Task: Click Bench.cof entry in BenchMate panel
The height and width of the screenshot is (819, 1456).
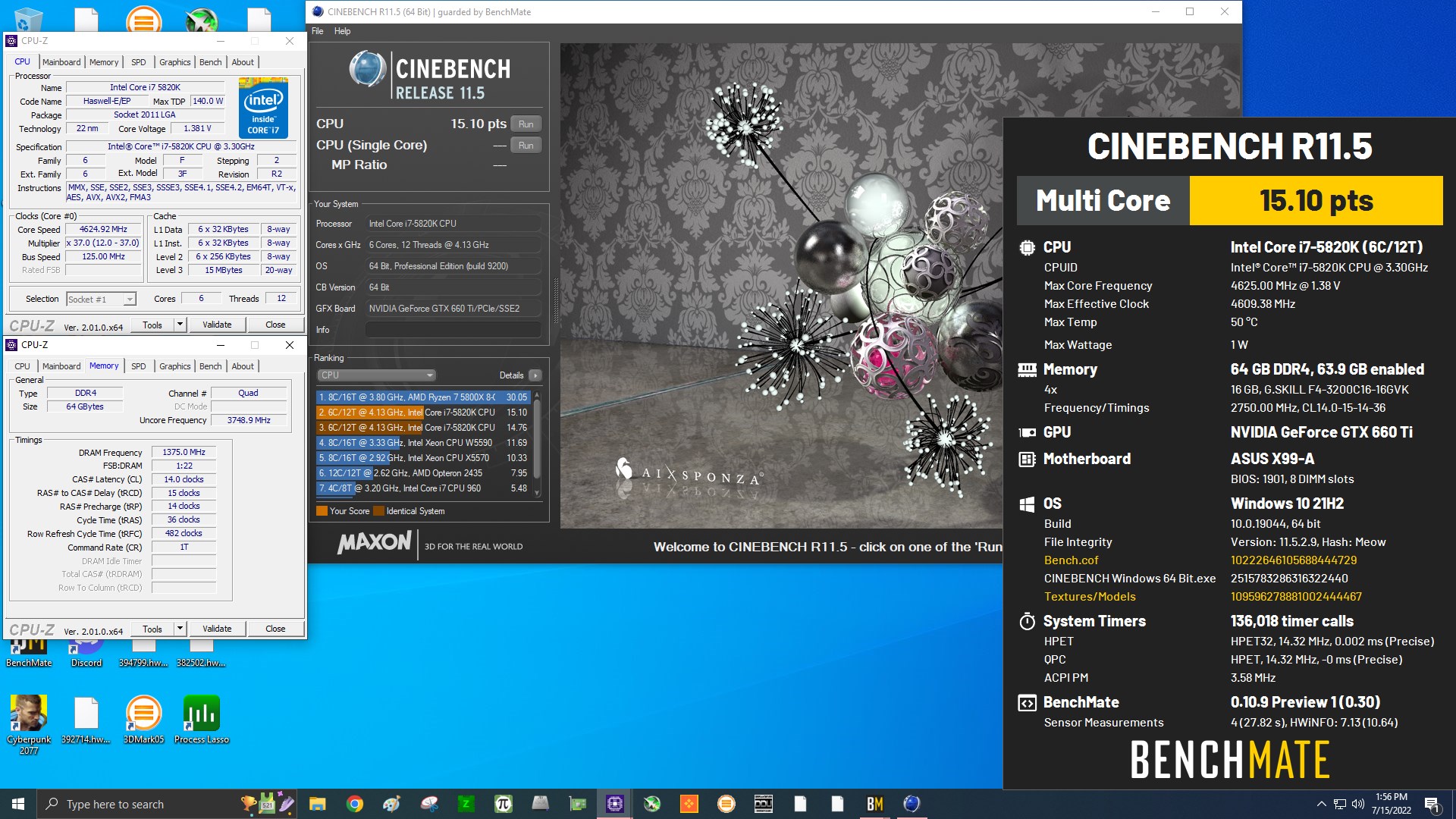Action: point(1071,560)
